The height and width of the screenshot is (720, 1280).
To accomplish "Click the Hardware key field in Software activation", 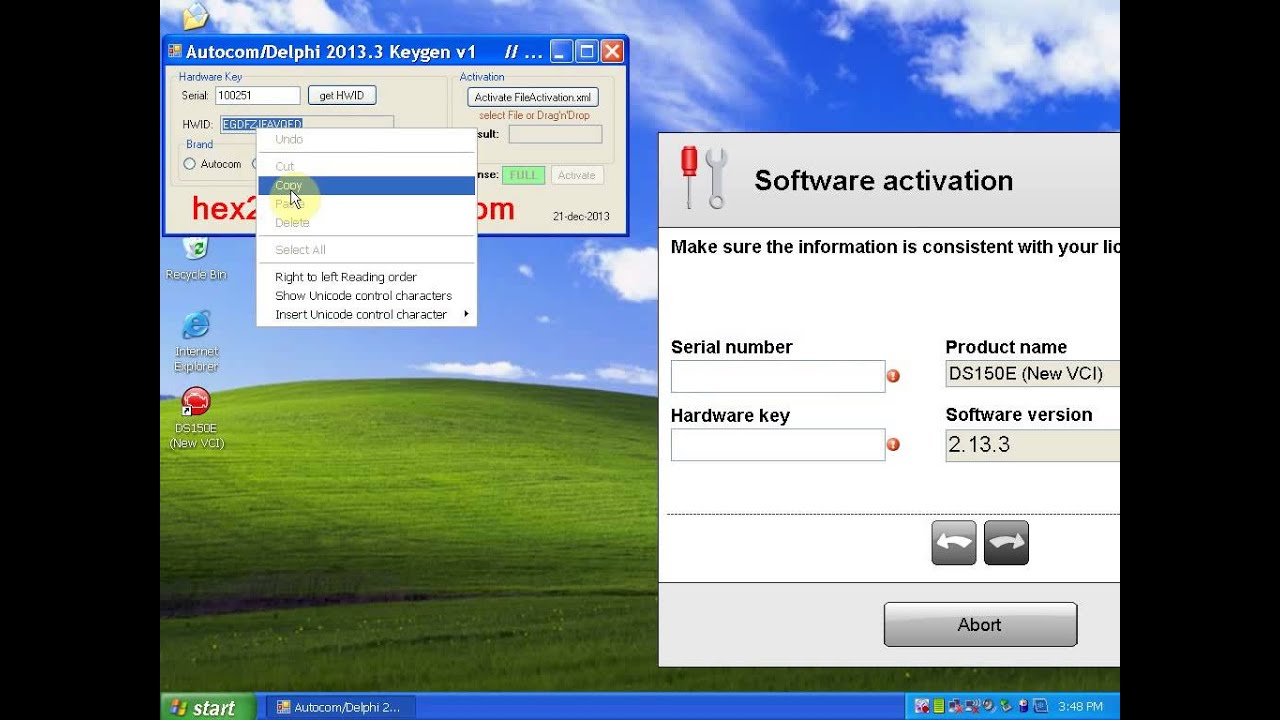I will (x=778, y=445).
